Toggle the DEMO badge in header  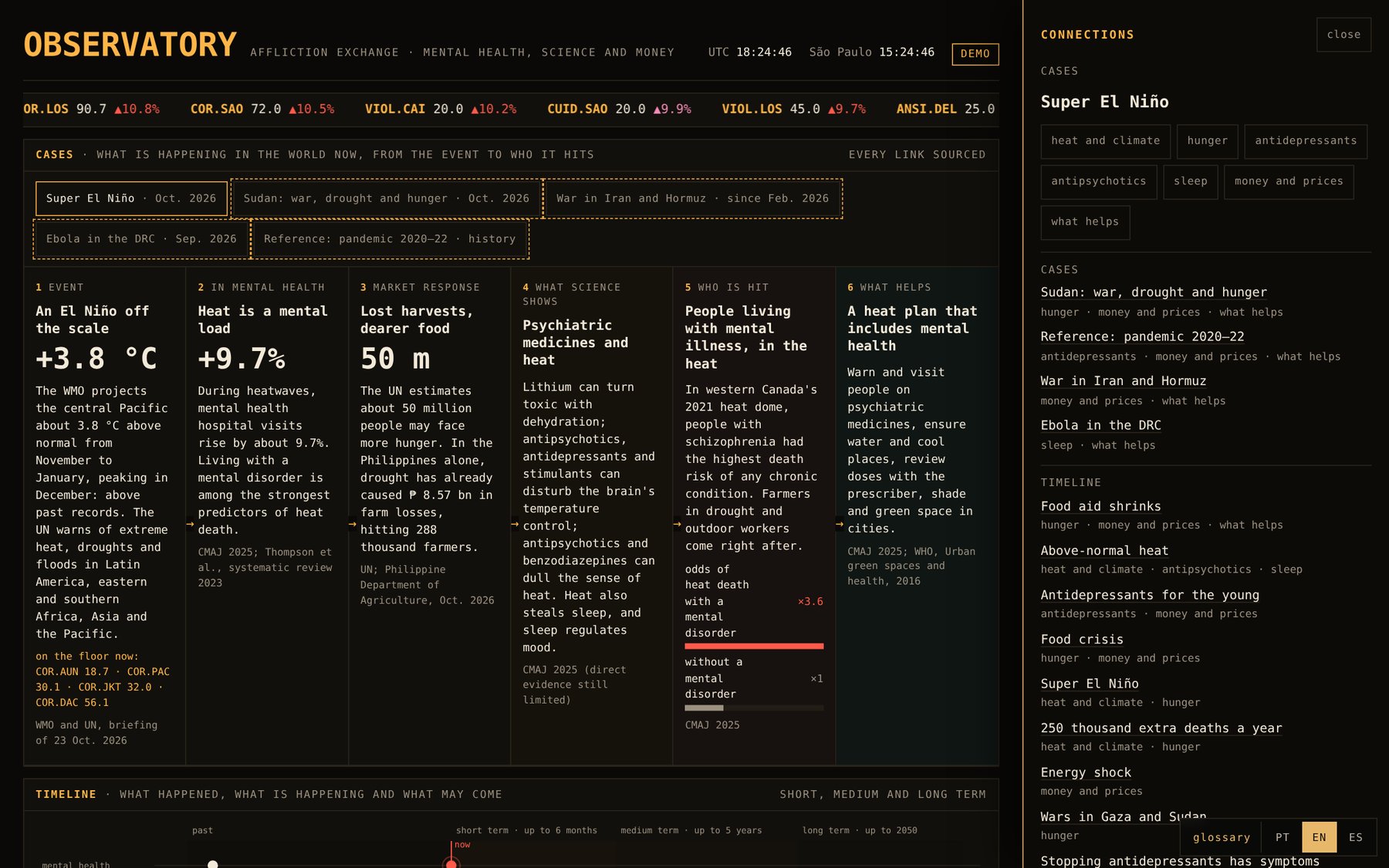click(x=975, y=54)
